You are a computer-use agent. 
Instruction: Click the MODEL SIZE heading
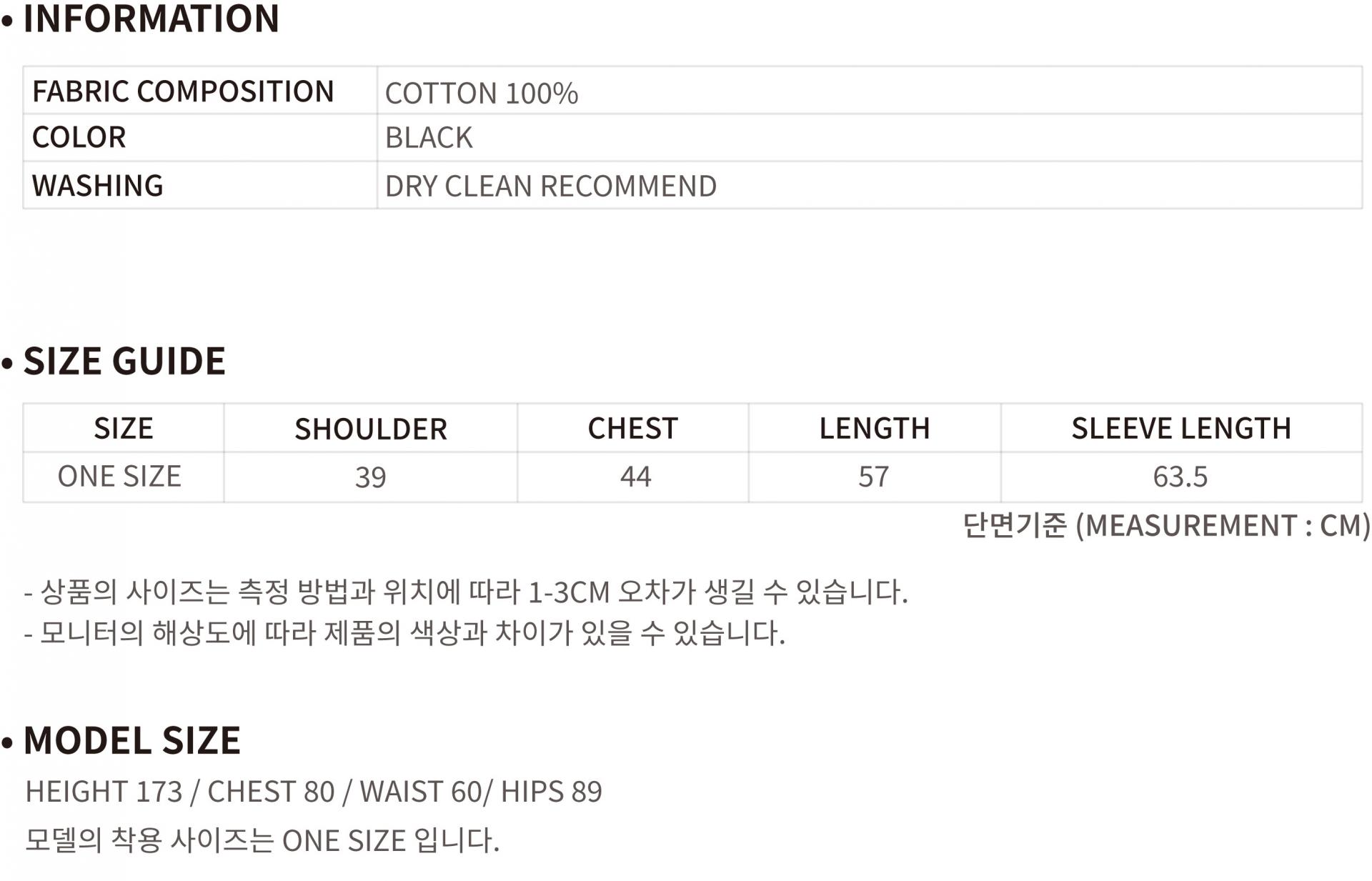132,740
